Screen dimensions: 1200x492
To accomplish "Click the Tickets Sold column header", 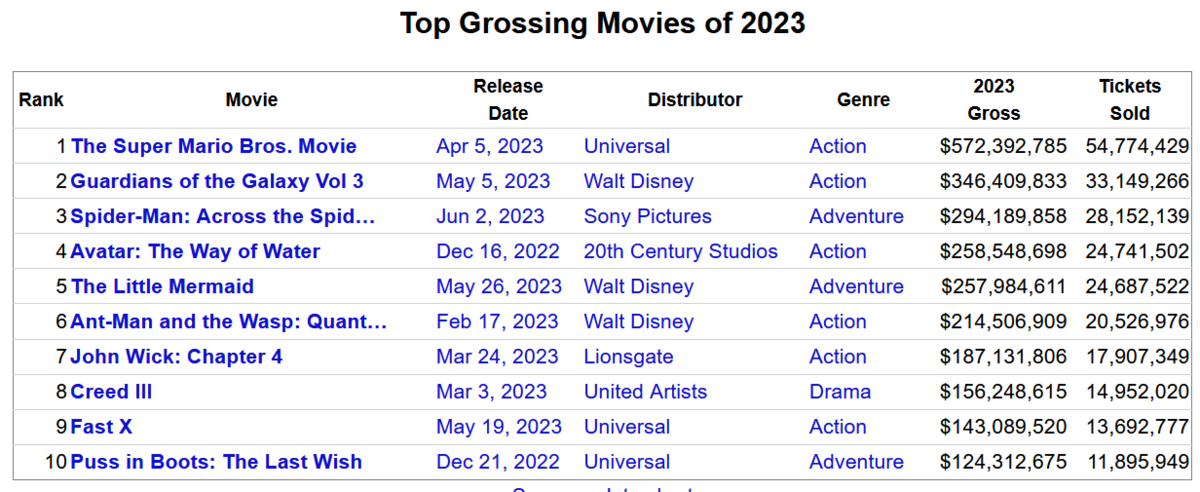I will point(1129,100).
